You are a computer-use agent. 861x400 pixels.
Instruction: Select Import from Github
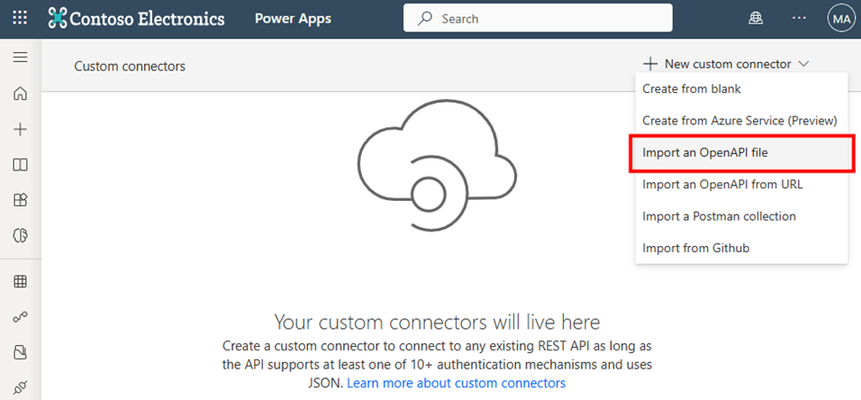[x=741, y=248]
